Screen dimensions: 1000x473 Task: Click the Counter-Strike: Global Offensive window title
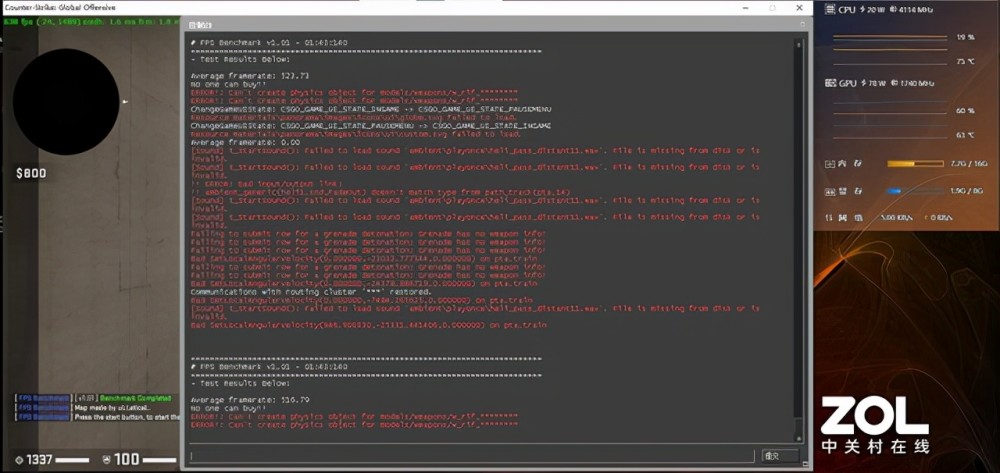(60, 7)
